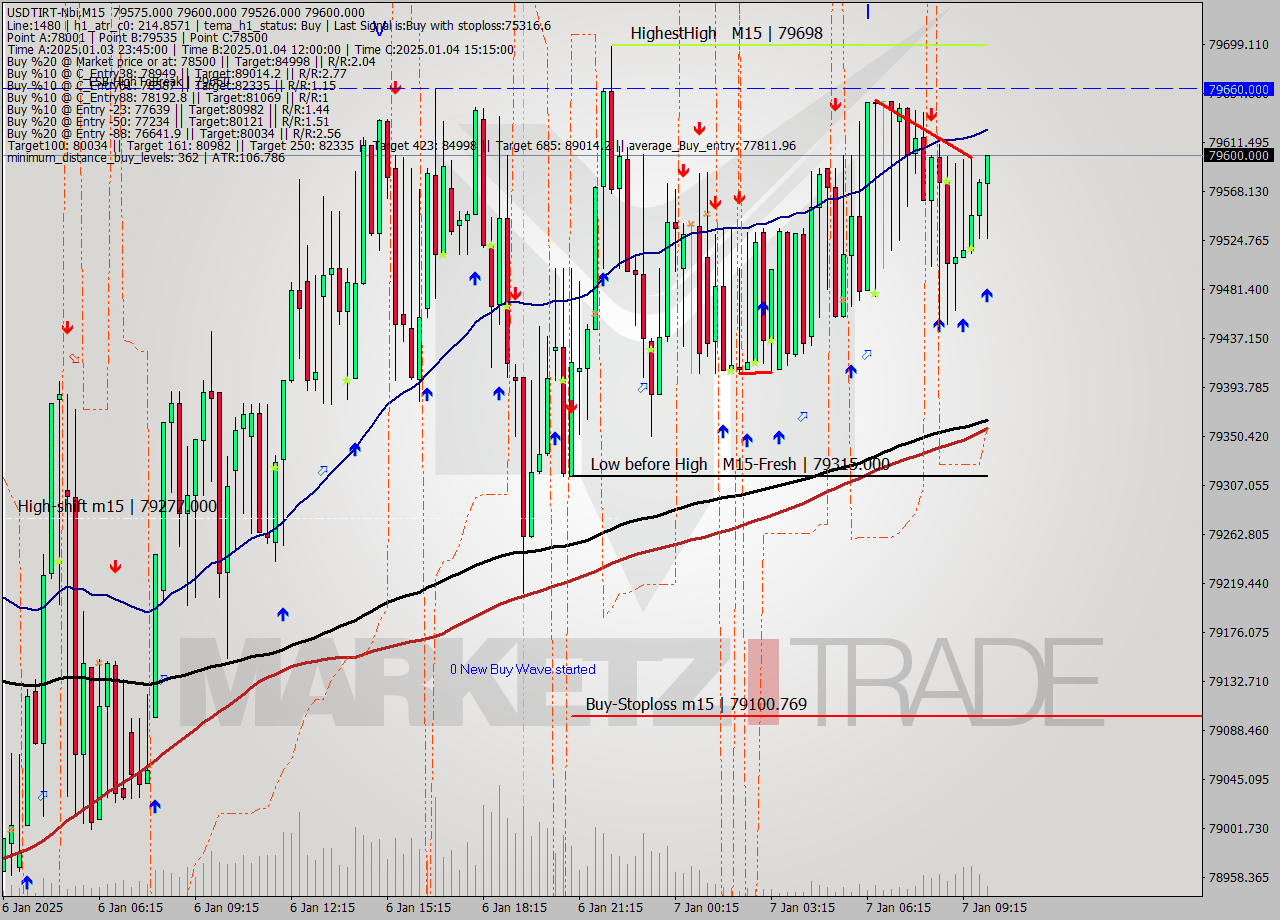This screenshot has width=1280, height=920.
Task: Click price axis label 79219.440
Action: (x=1239, y=584)
